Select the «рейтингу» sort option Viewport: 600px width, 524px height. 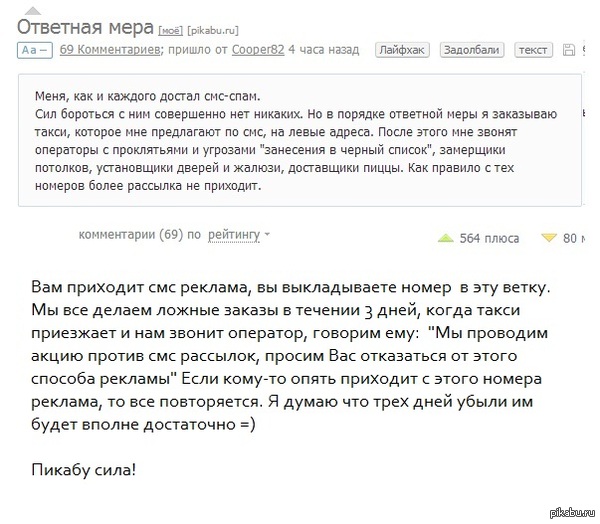click(234, 235)
